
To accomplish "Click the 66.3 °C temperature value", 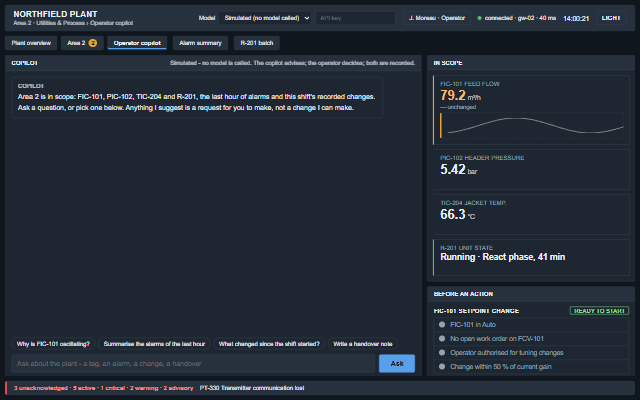I will (x=458, y=214).
